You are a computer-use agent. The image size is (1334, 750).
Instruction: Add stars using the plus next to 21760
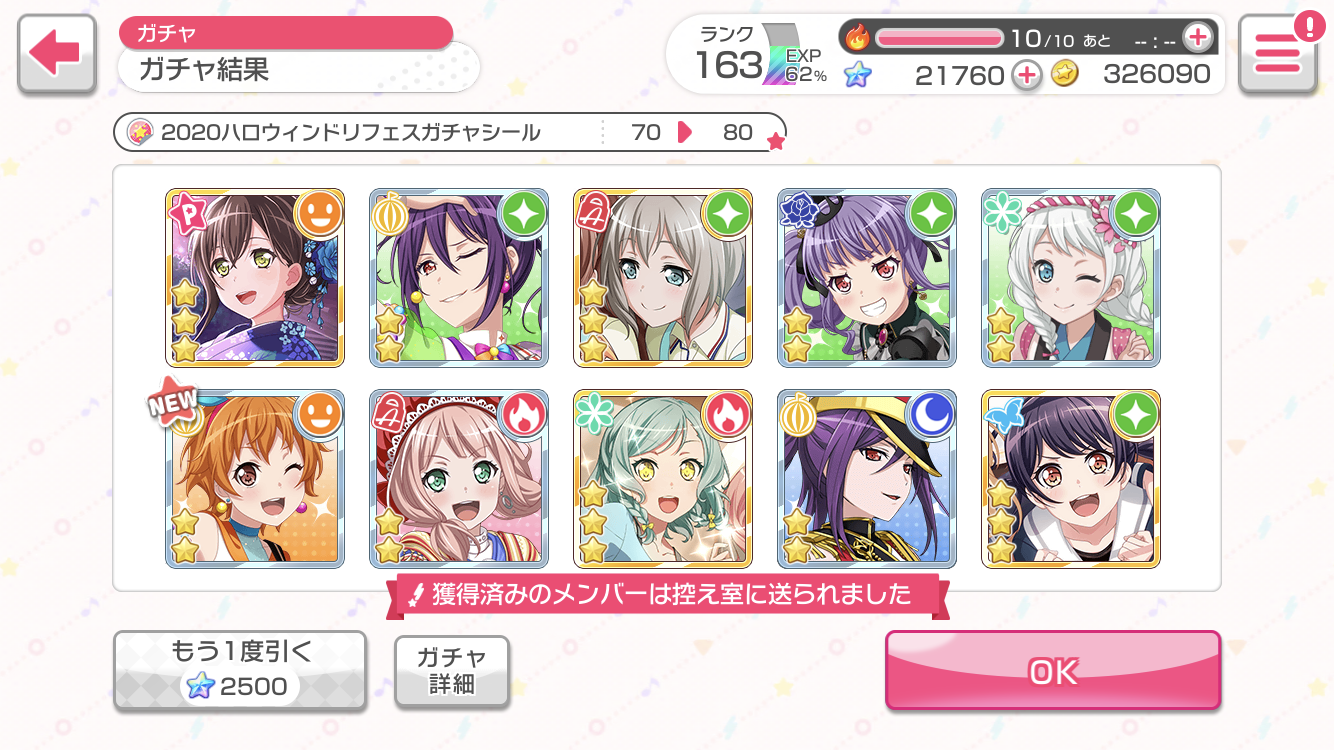1026,74
